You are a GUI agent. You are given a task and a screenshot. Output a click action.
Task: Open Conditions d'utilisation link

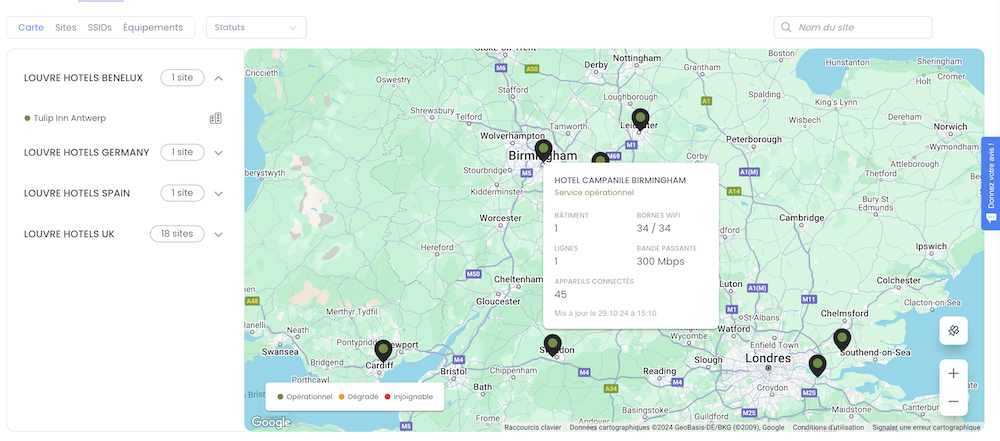point(828,428)
